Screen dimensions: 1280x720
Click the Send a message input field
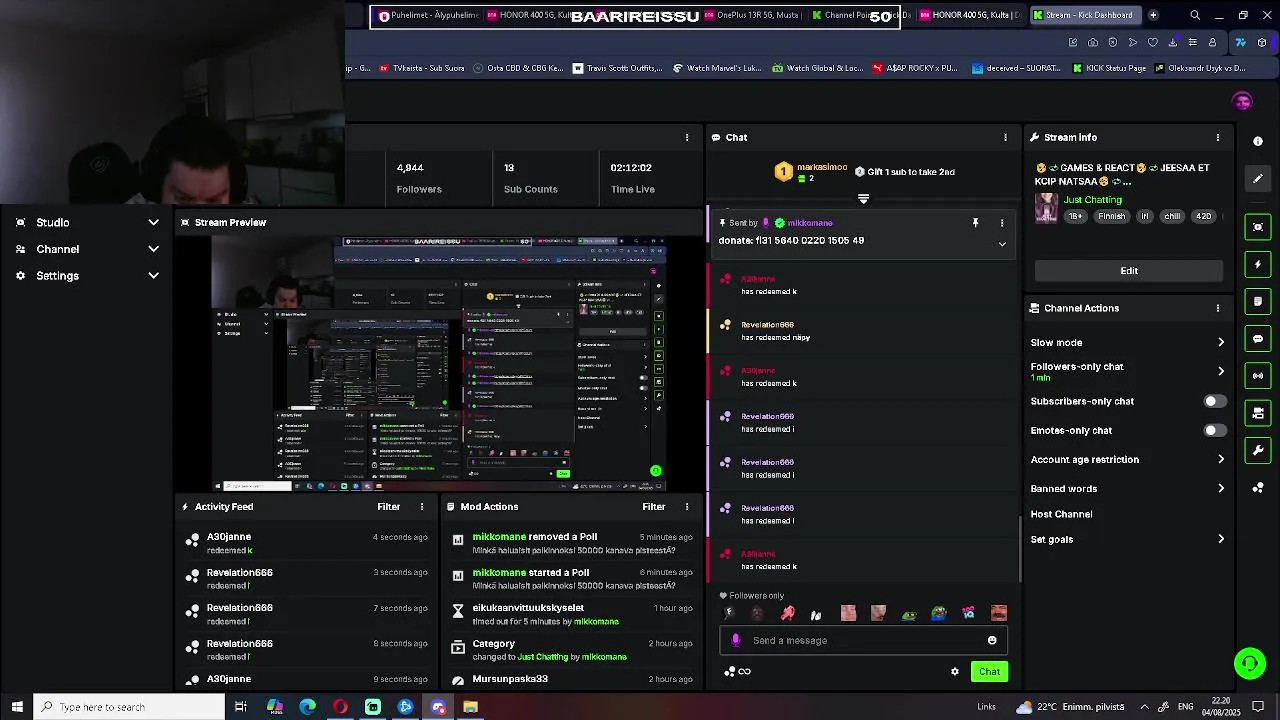(x=866, y=640)
